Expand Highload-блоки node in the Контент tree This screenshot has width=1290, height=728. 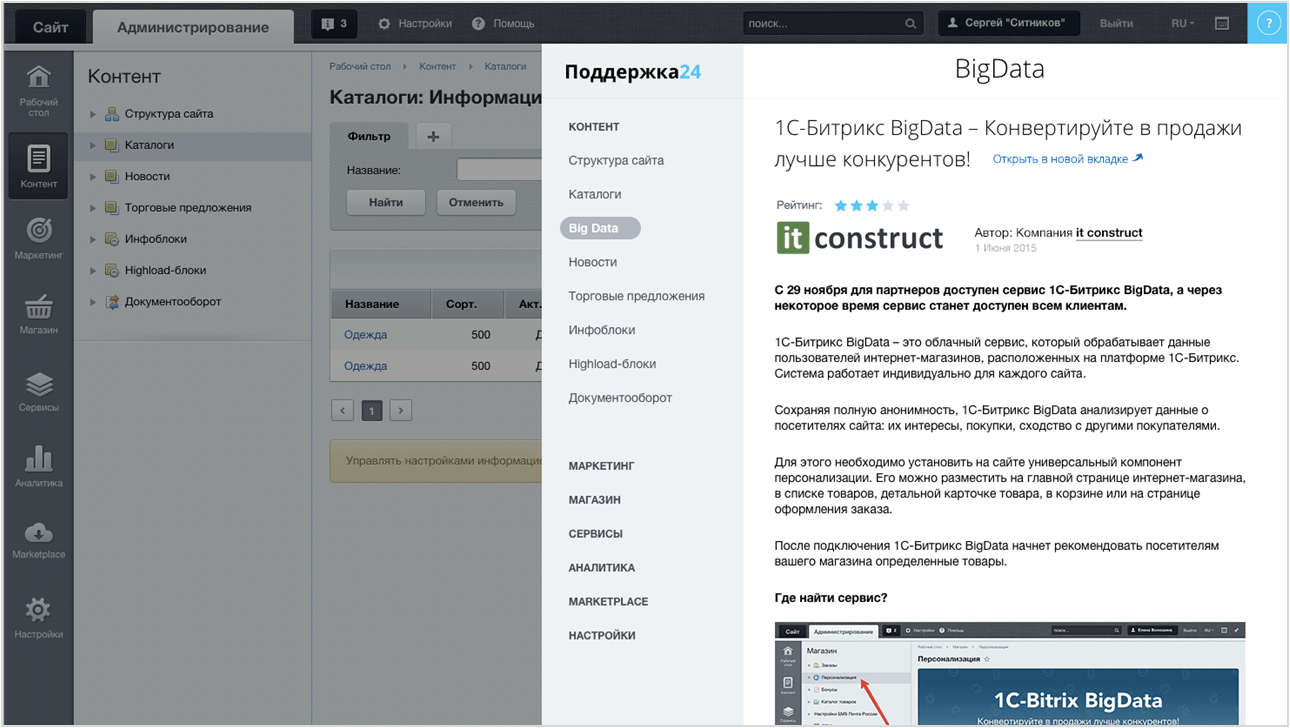tap(93, 270)
